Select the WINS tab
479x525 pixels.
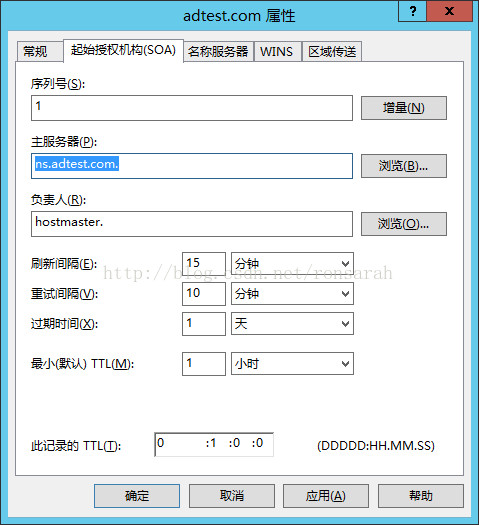277,52
